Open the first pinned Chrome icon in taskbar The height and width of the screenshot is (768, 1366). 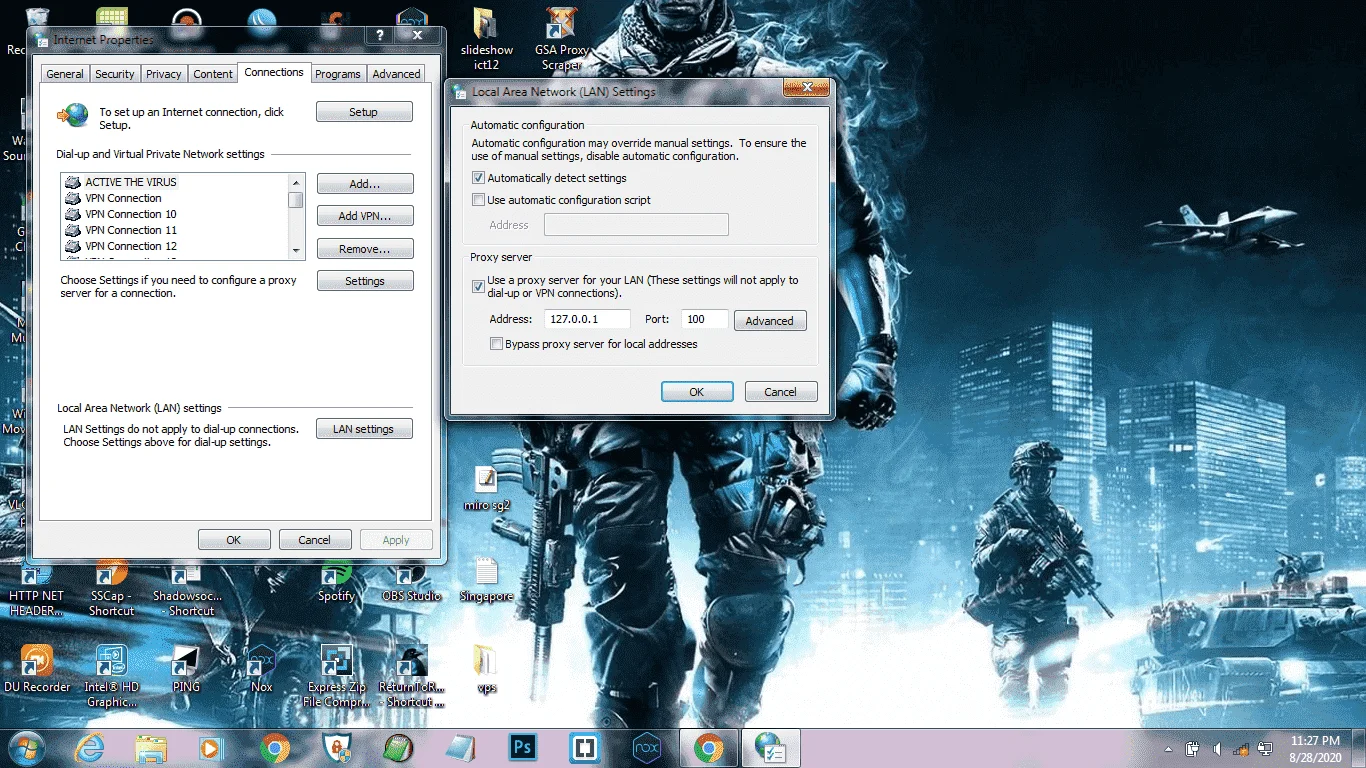tap(275, 748)
